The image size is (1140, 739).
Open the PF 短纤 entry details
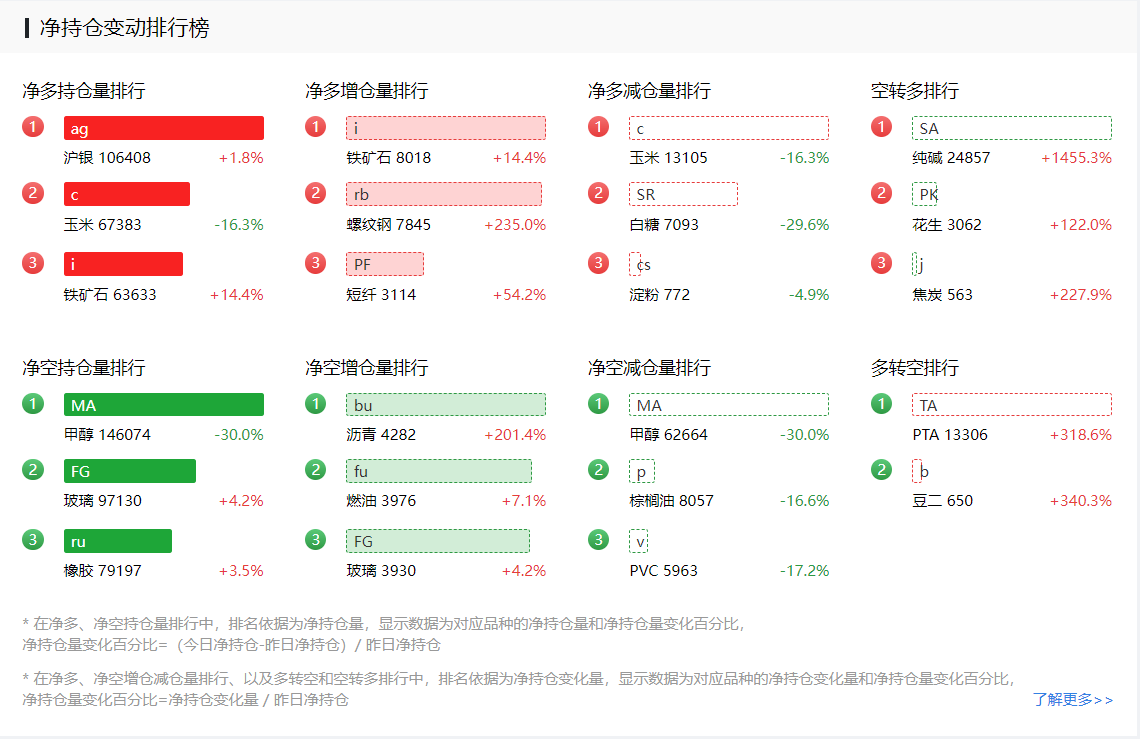(385, 263)
